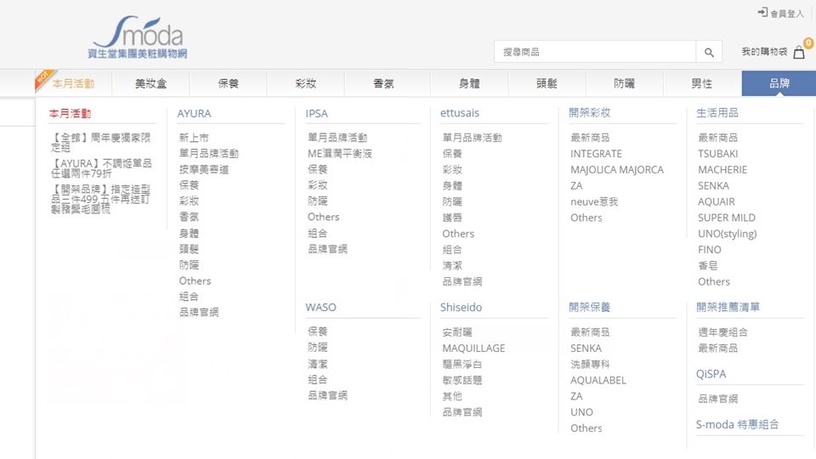Click 清潔 under WASO

[x=317, y=364]
